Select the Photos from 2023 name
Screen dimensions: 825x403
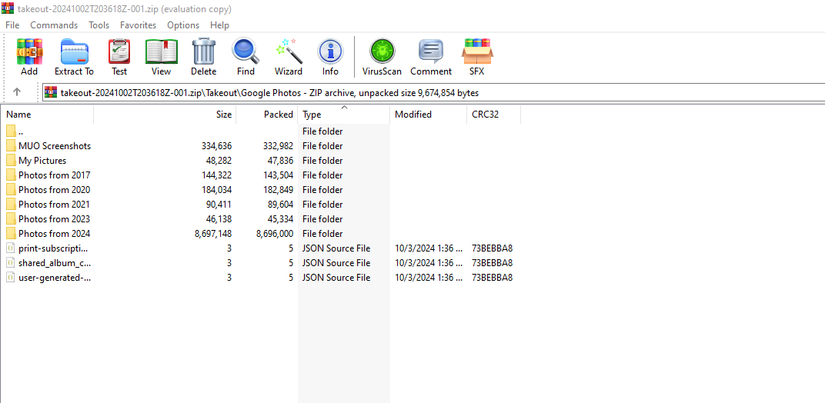pyautogui.click(x=54, y=219)
